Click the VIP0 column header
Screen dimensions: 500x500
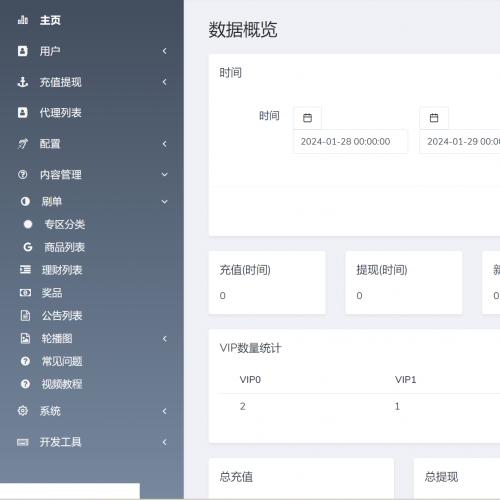tap(250, 380)
